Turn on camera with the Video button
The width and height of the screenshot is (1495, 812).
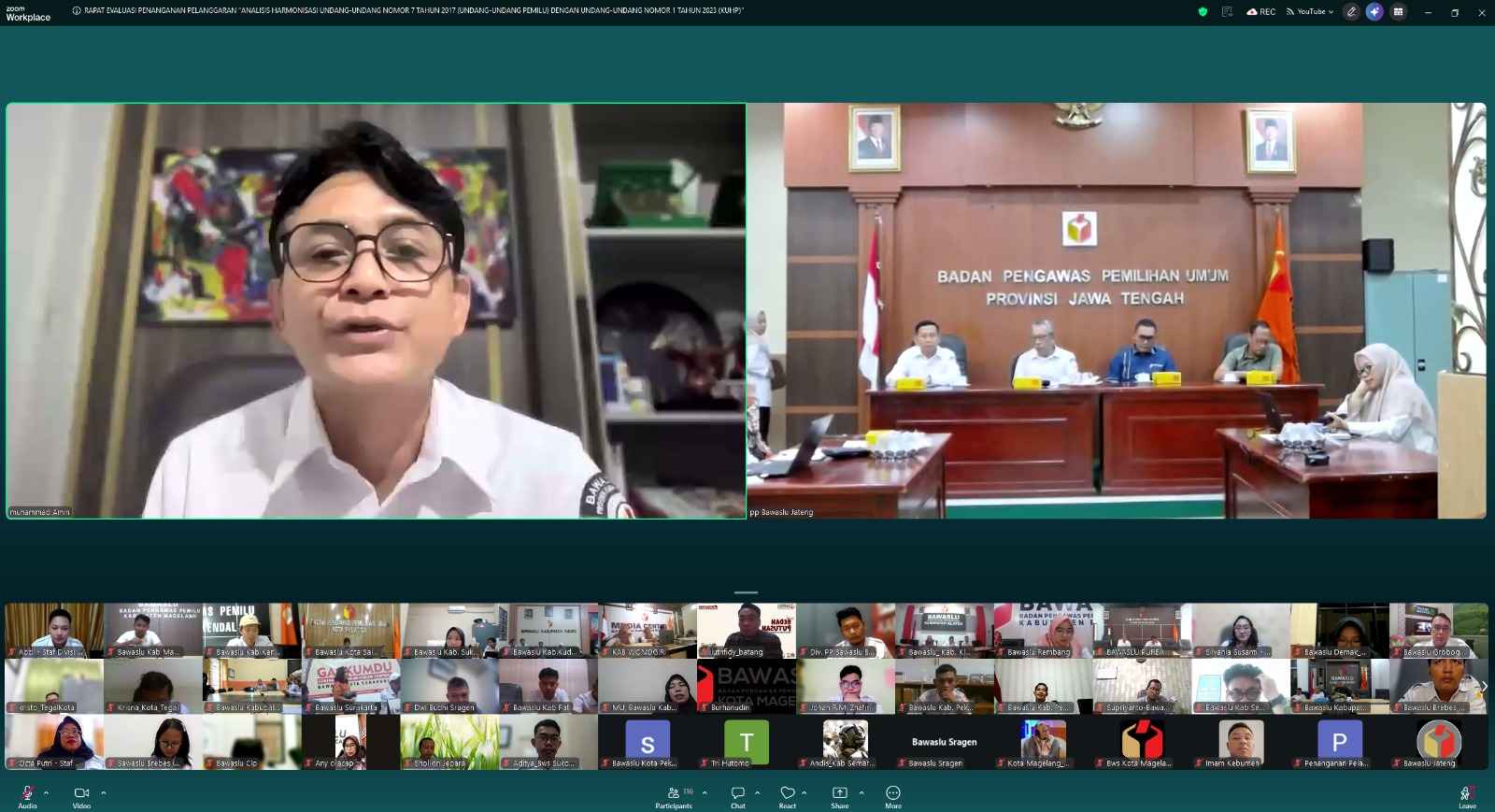81,795
